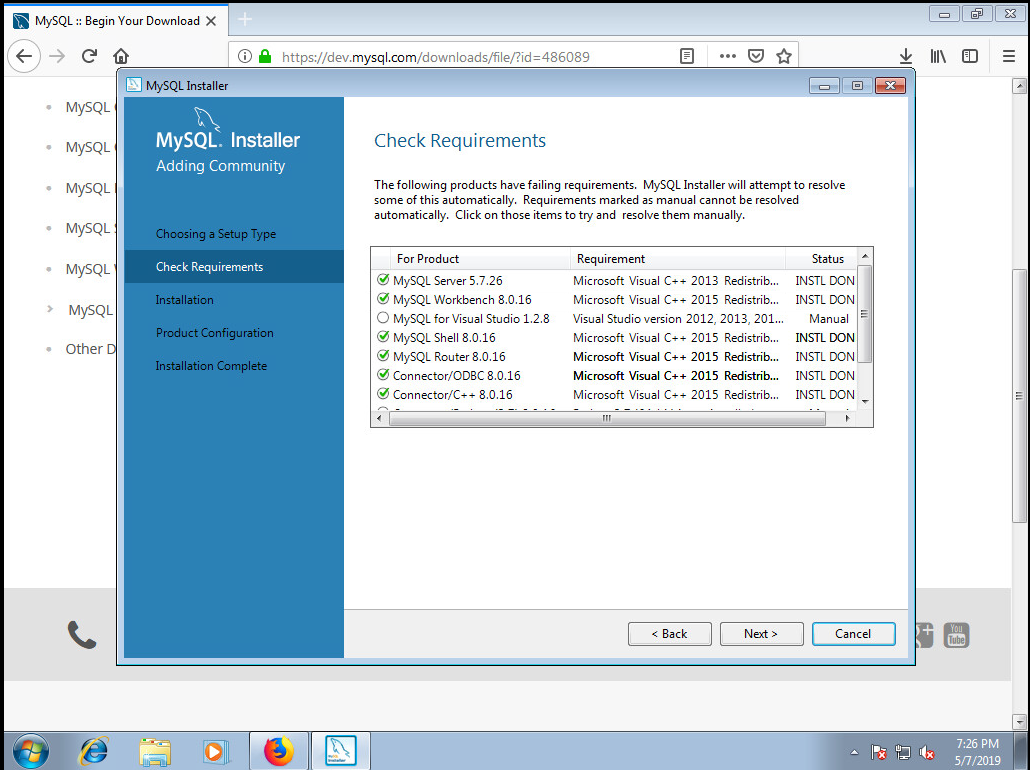Show site information icon in address bar

(x=244, y=57)
